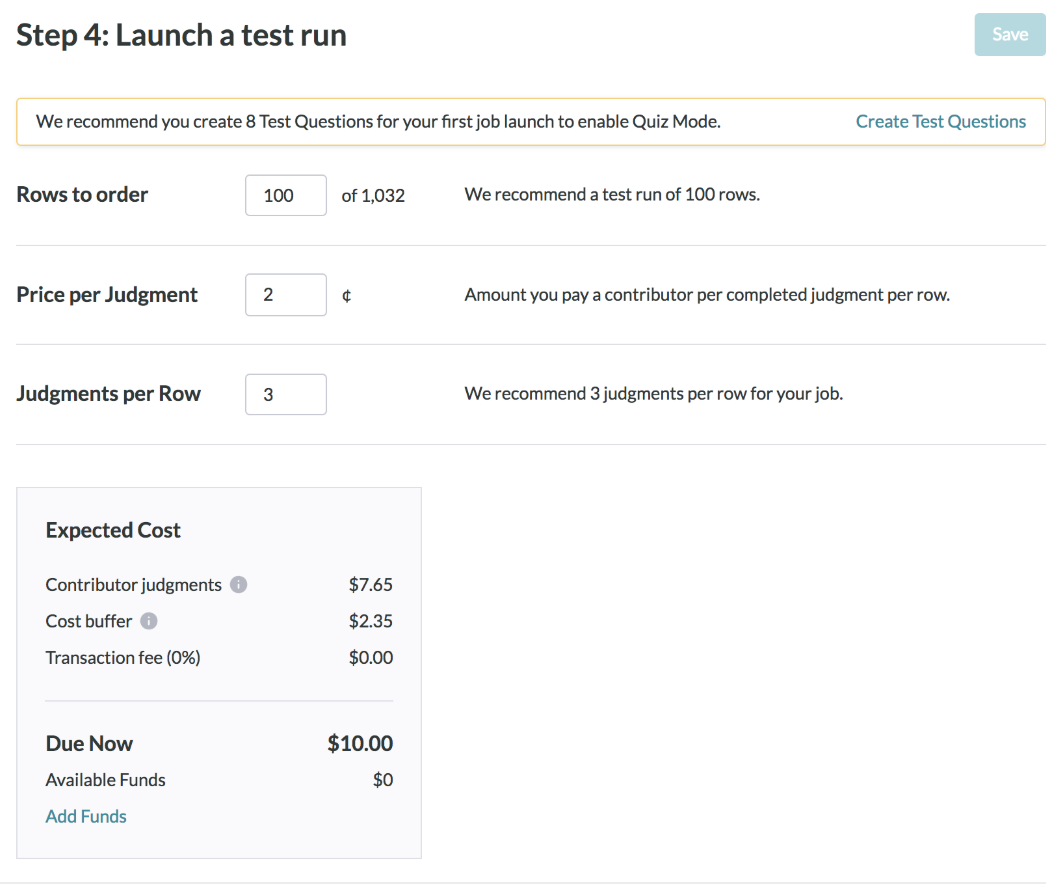Image resolution: width=1046 pixels, height=888 pixels.
Task: Save the test run settings
Action: (1009, 34)
